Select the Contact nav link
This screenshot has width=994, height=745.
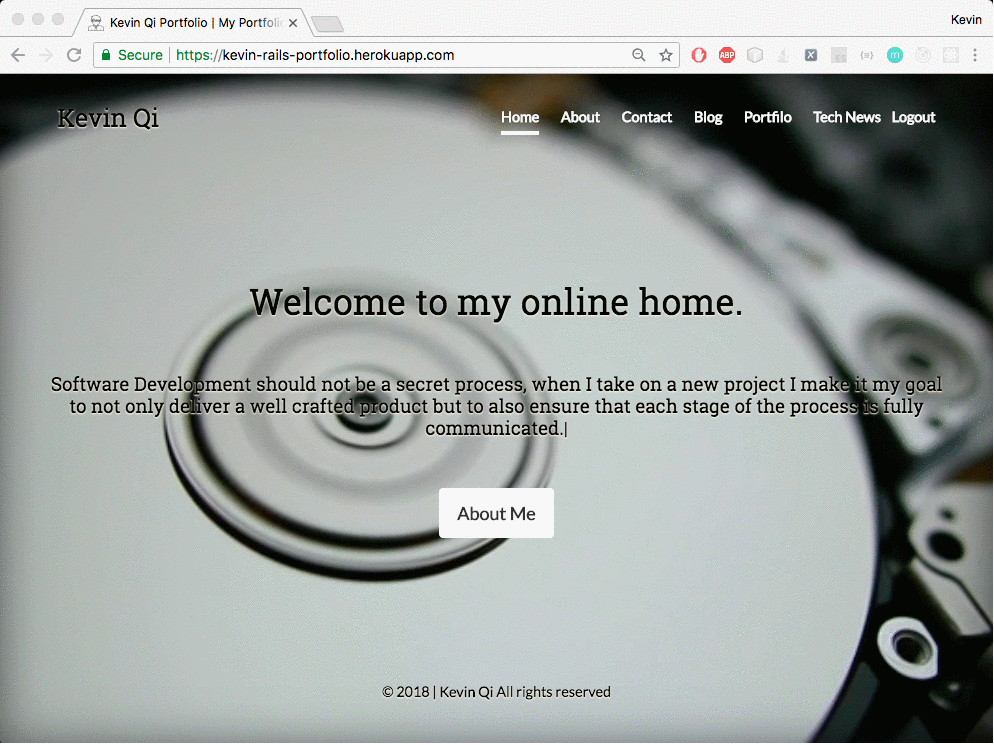tap(647, 117)
